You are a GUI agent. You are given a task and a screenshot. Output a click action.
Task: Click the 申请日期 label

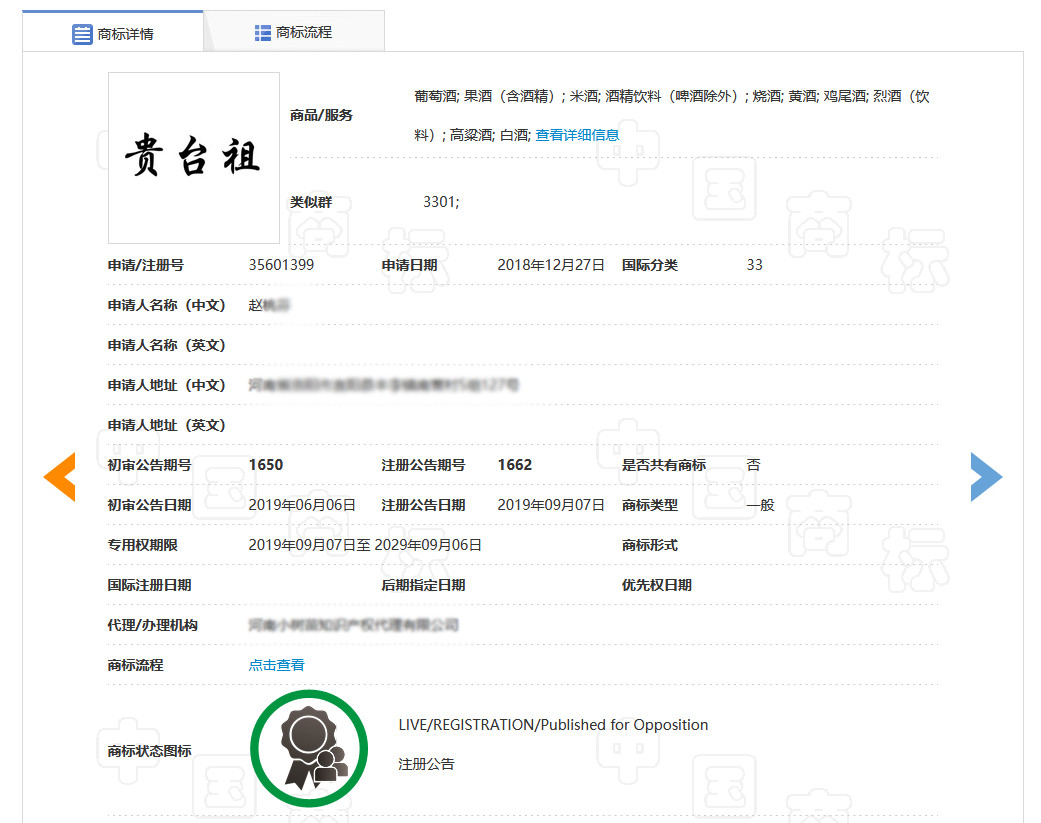click(409, 265)
